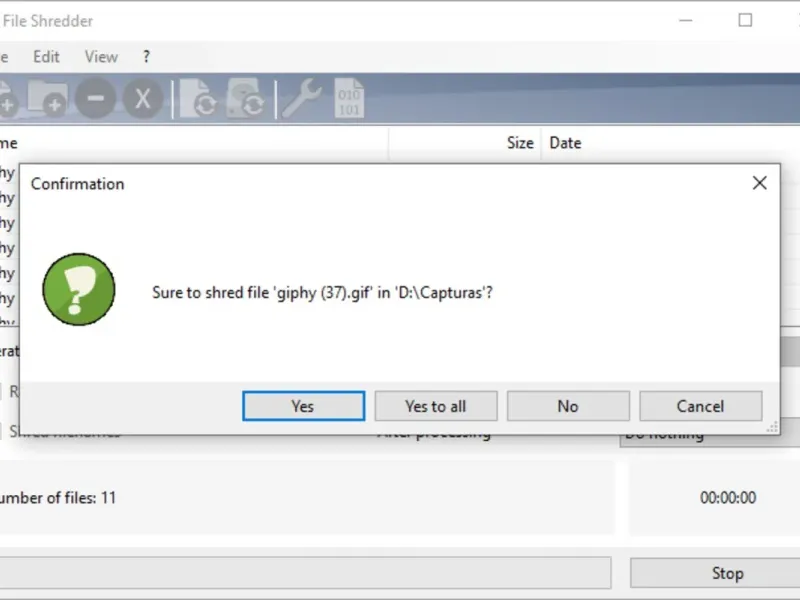The image size is (800, 600).
Task: Click the add folder toolbar icon
Action: point(47,97)
